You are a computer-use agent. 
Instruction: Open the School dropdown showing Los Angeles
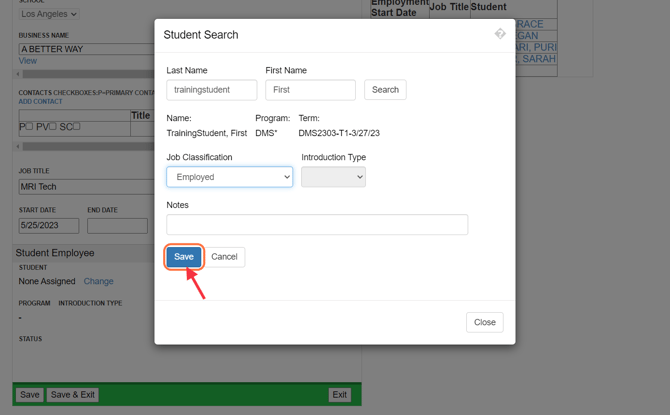[48, 14]
